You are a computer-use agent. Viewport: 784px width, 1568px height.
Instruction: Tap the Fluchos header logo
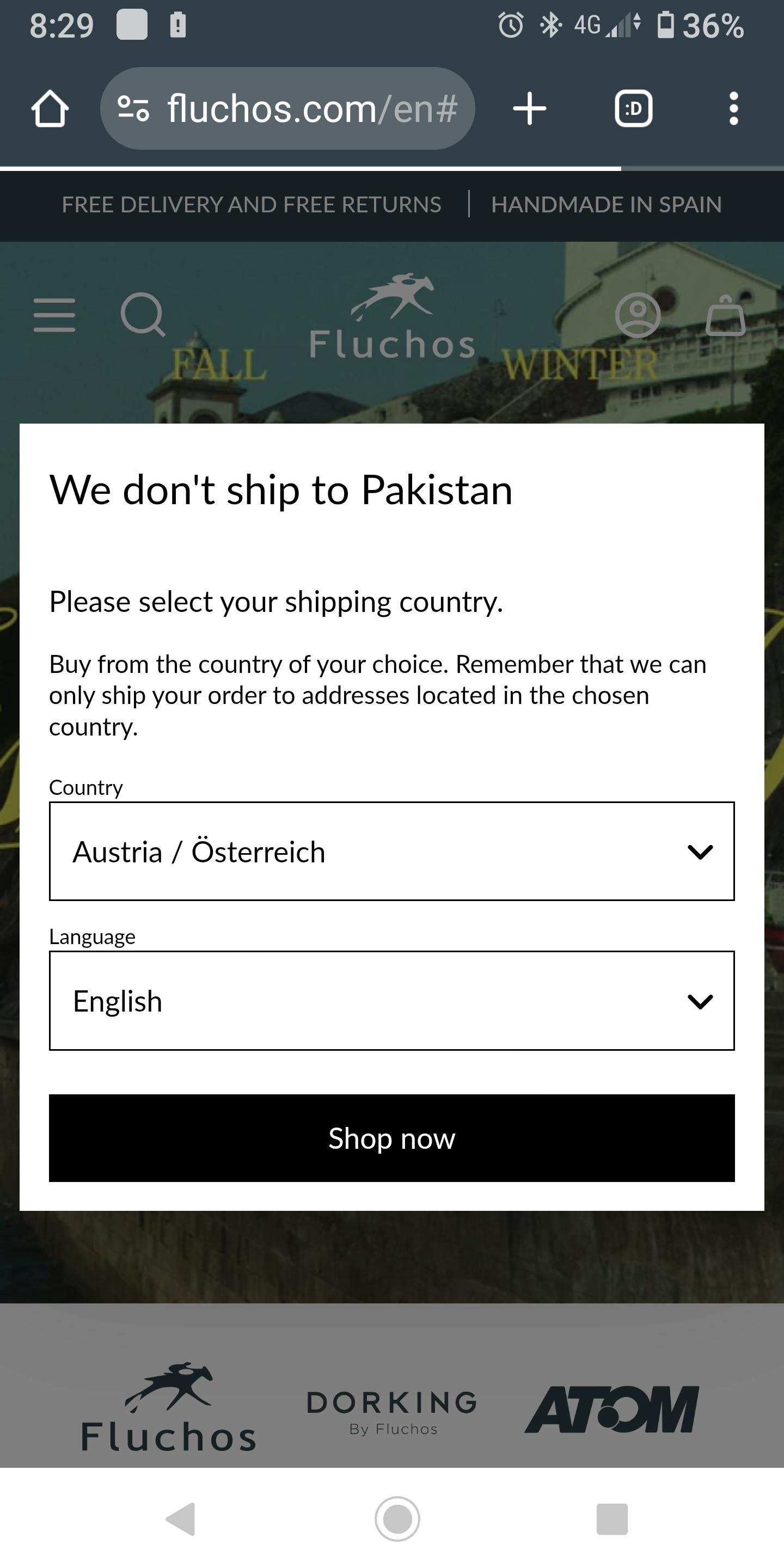(392, 316)
